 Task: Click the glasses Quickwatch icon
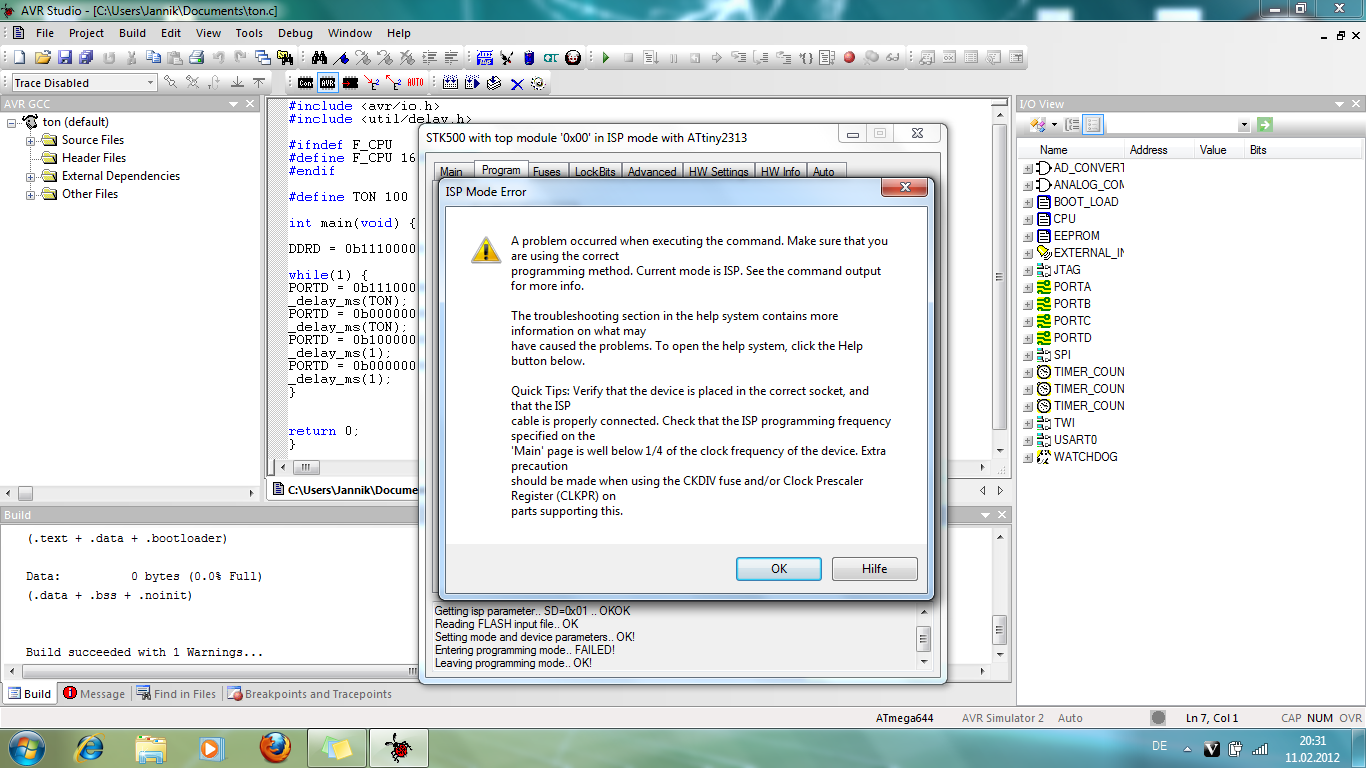pyautogui.click(x=893, y=57)
